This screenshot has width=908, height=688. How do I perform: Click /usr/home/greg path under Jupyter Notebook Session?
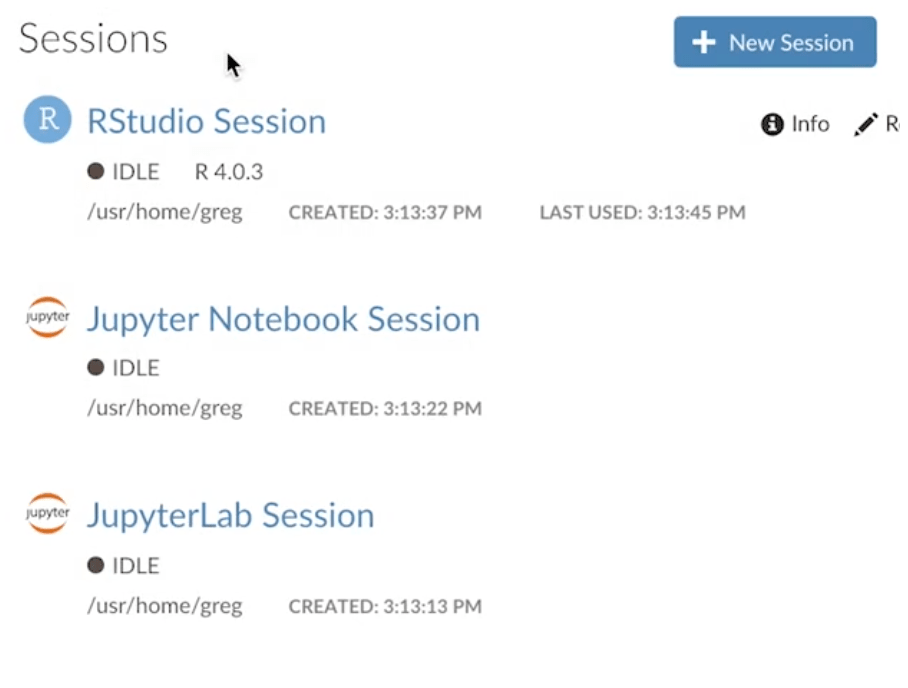pyautogui.click(x=165, y=409)
